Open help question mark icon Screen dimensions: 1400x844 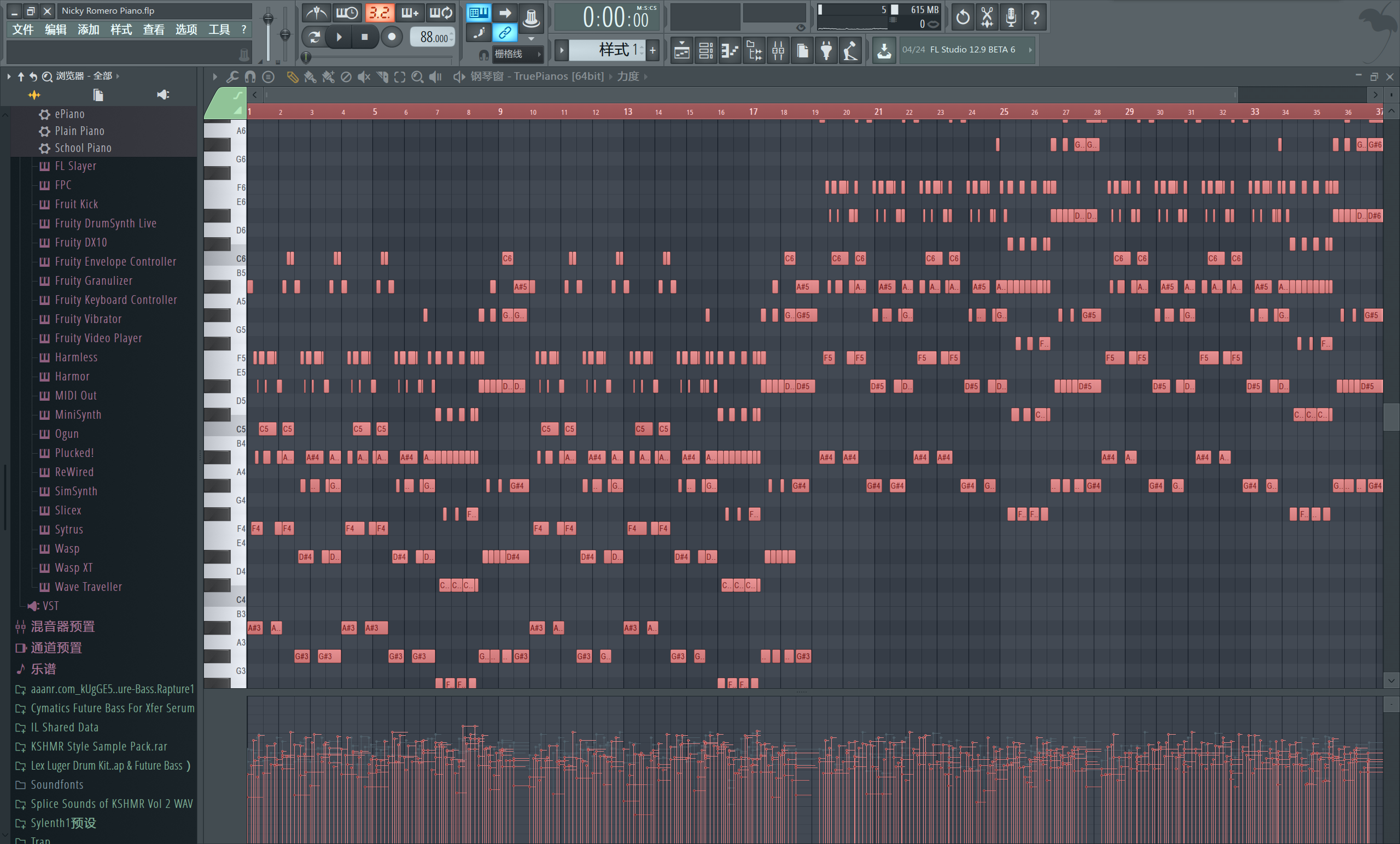[1035, 17]
